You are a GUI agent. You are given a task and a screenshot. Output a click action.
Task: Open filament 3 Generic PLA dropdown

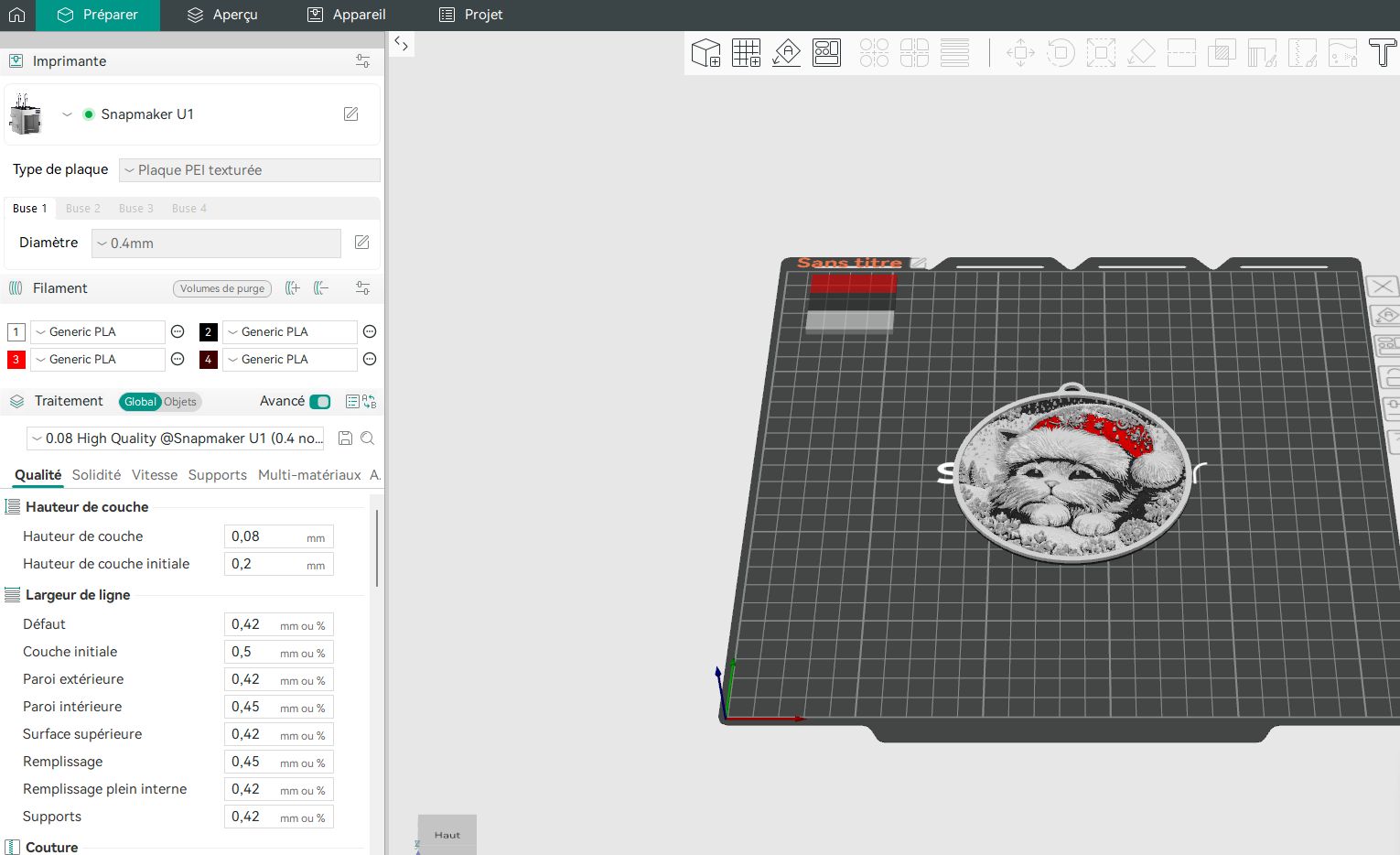98,360
